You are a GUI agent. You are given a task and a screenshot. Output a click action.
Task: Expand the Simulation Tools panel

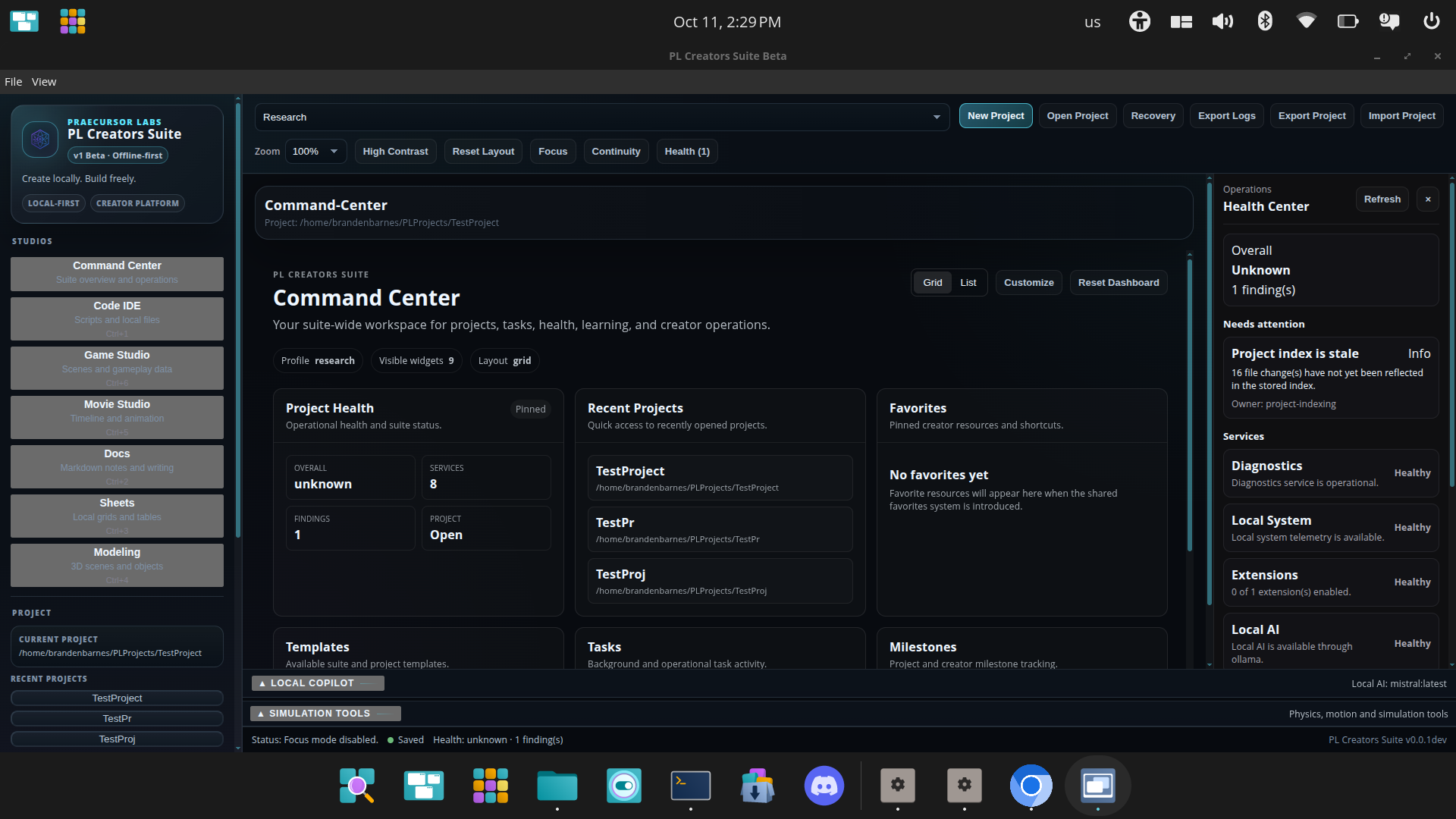(x=325, y=714)
